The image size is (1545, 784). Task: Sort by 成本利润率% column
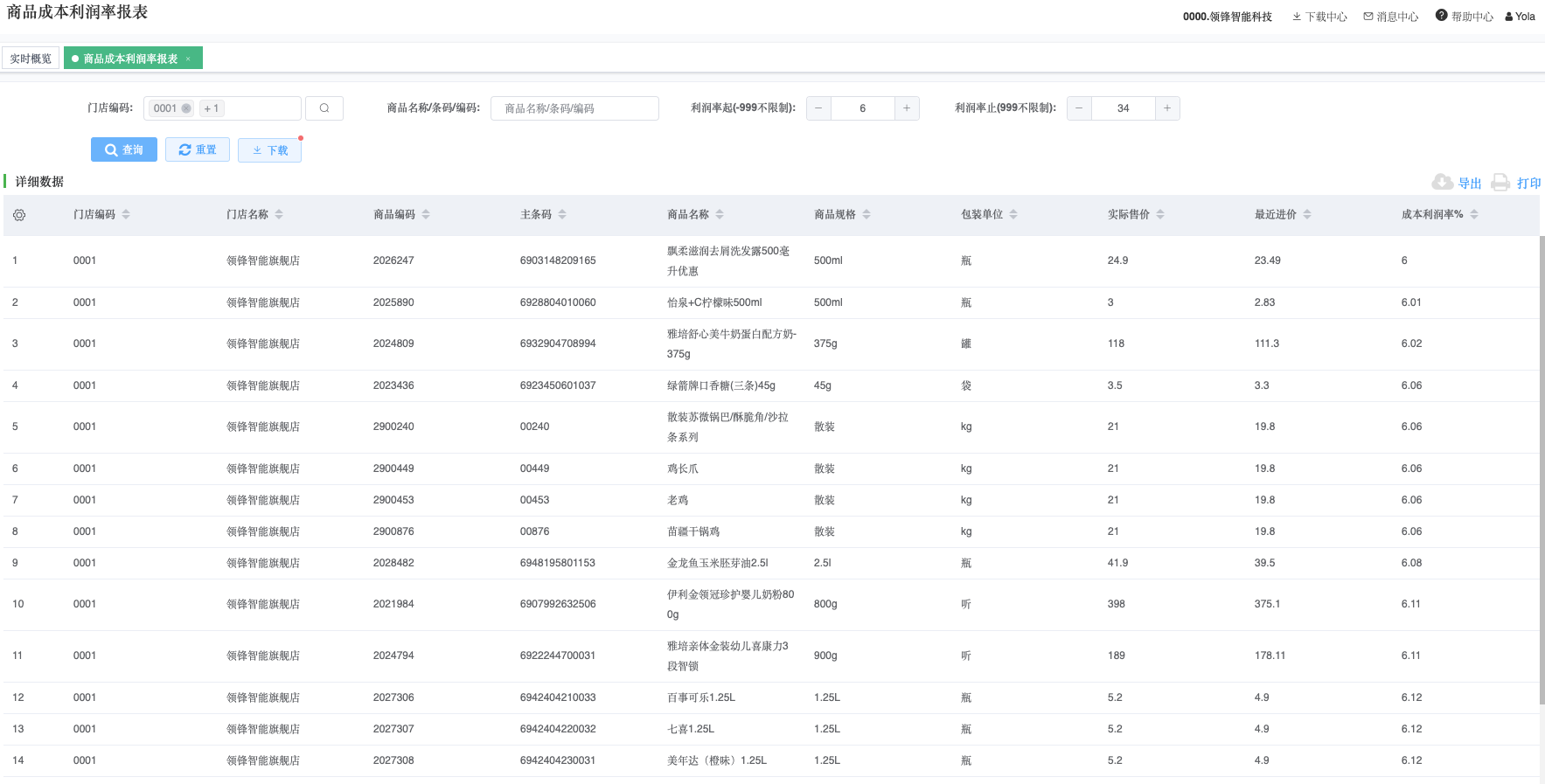1474,214
